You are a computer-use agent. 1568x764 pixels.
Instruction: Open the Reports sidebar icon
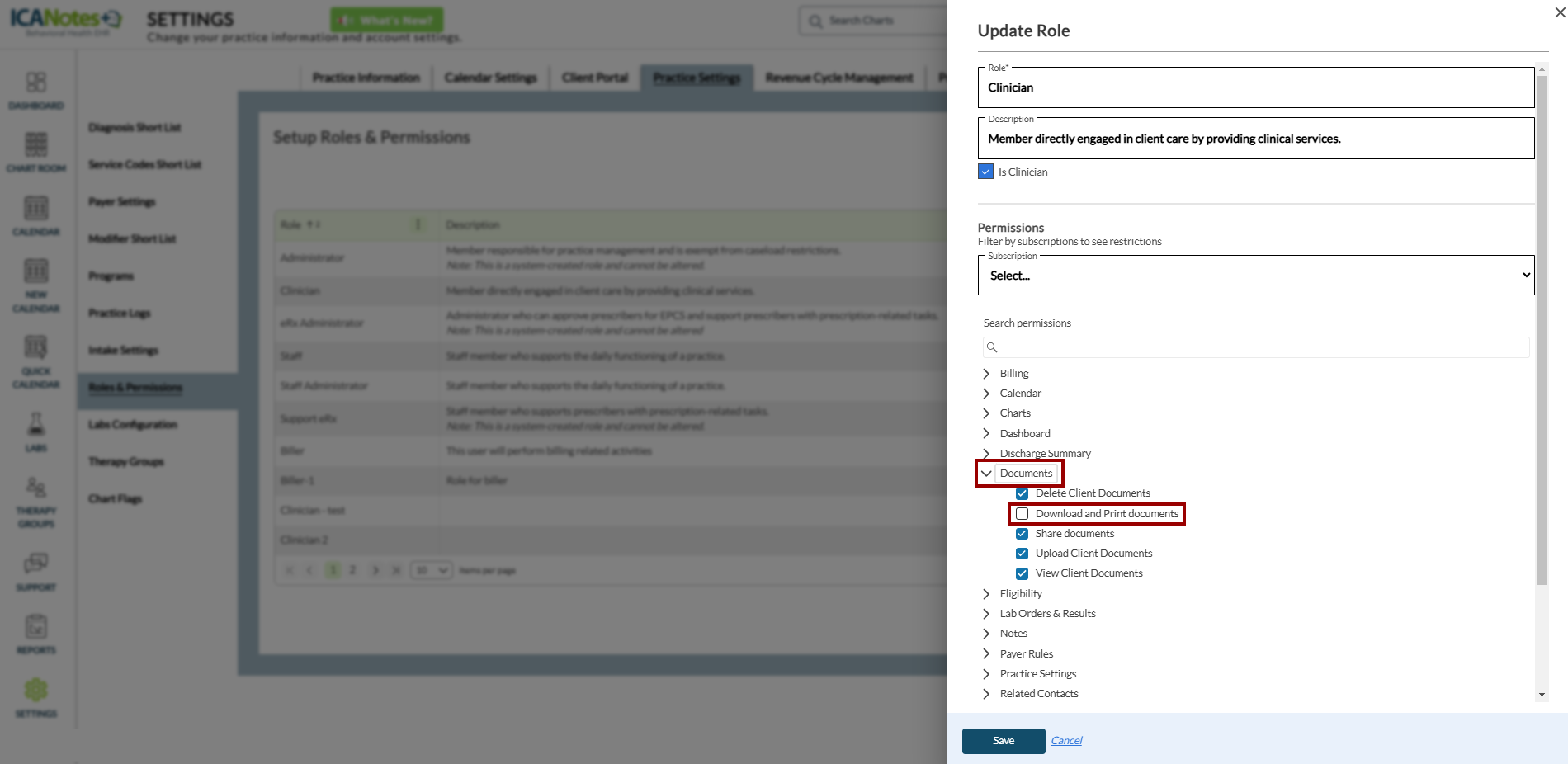point(35,628)
